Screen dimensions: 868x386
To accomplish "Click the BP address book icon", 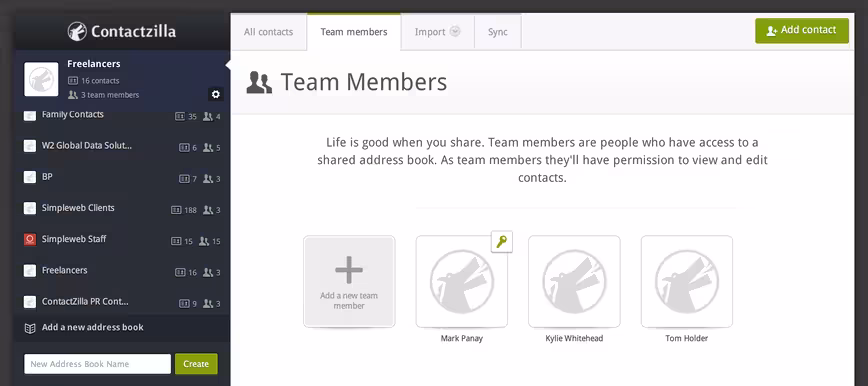I will 30,177.
